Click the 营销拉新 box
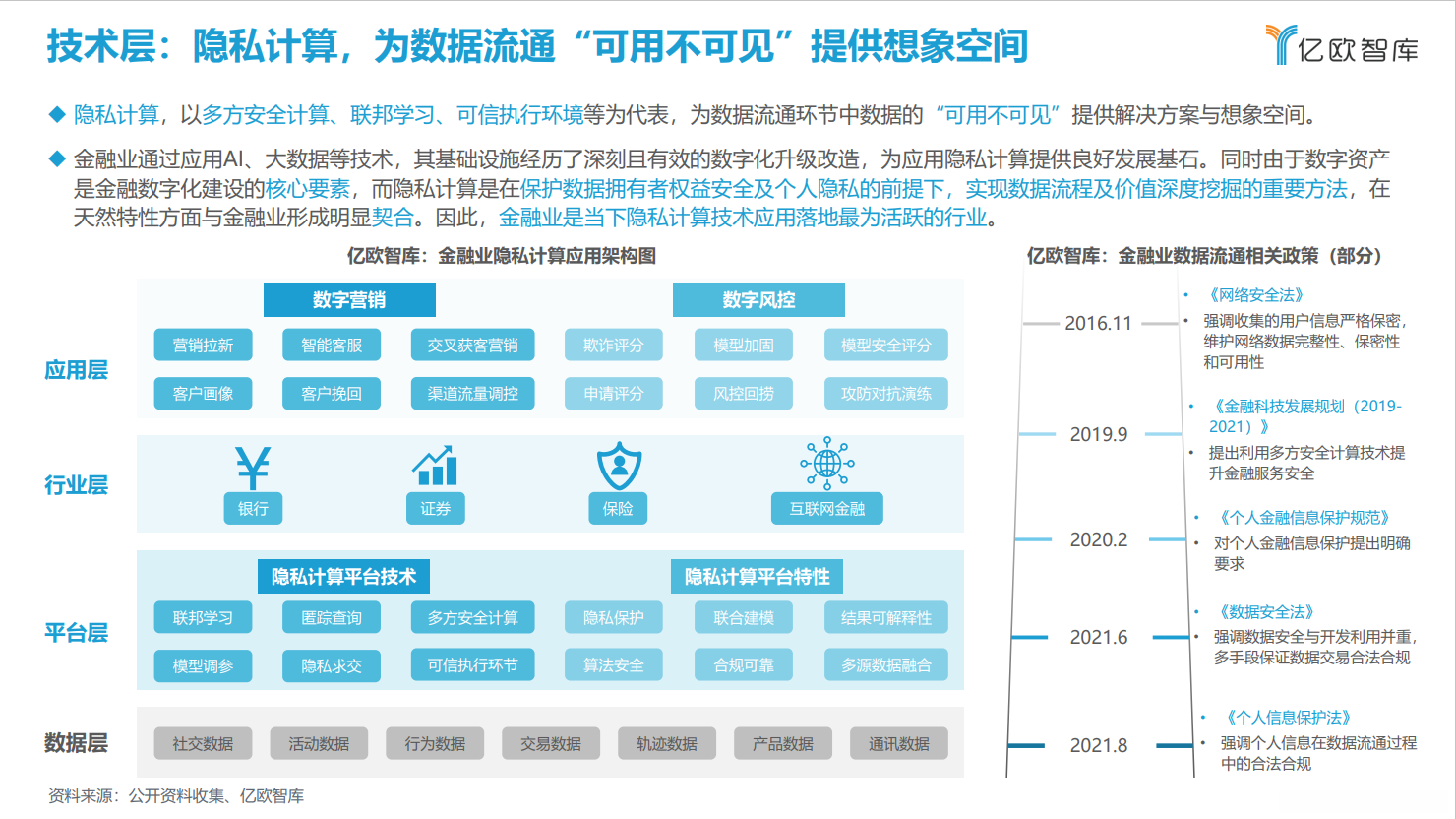The height and width of the screenshot is (819, 1456). click(x=203, y=346)
